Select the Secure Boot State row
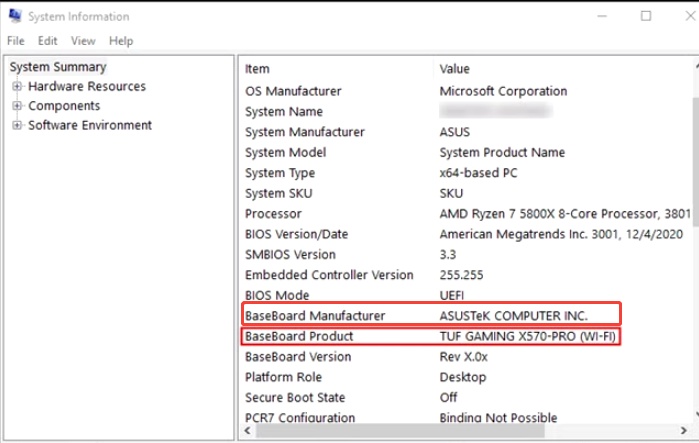 pos(467,398)
